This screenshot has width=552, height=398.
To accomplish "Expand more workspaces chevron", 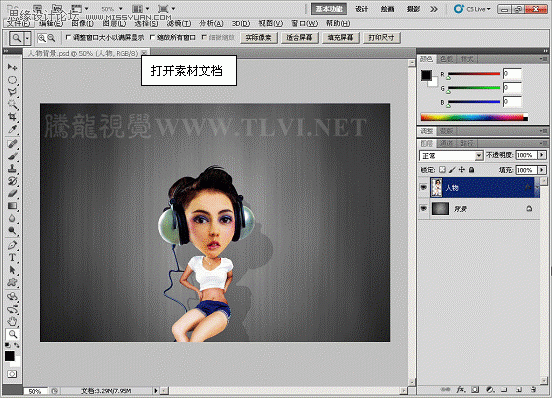I will (434, 9).
